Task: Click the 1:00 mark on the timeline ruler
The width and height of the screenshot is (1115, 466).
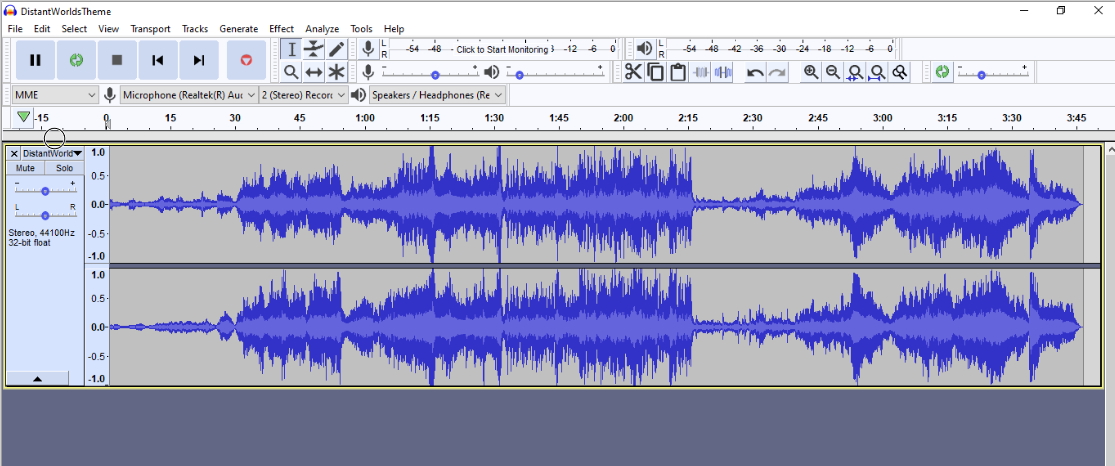Action: pyautogui.click(x=365, y=118)
